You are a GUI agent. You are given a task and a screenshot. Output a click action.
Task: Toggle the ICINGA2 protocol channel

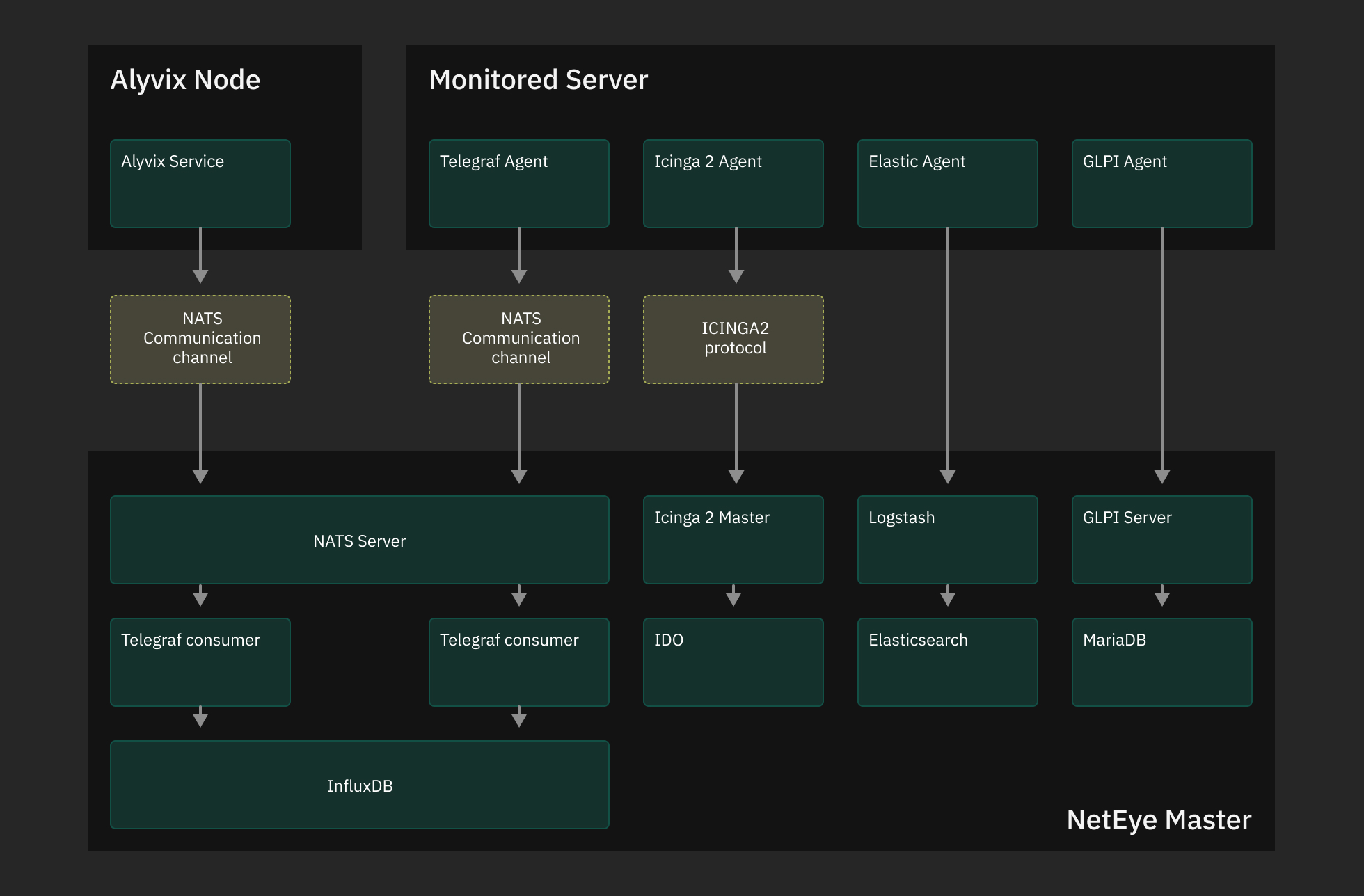point(733,339)
